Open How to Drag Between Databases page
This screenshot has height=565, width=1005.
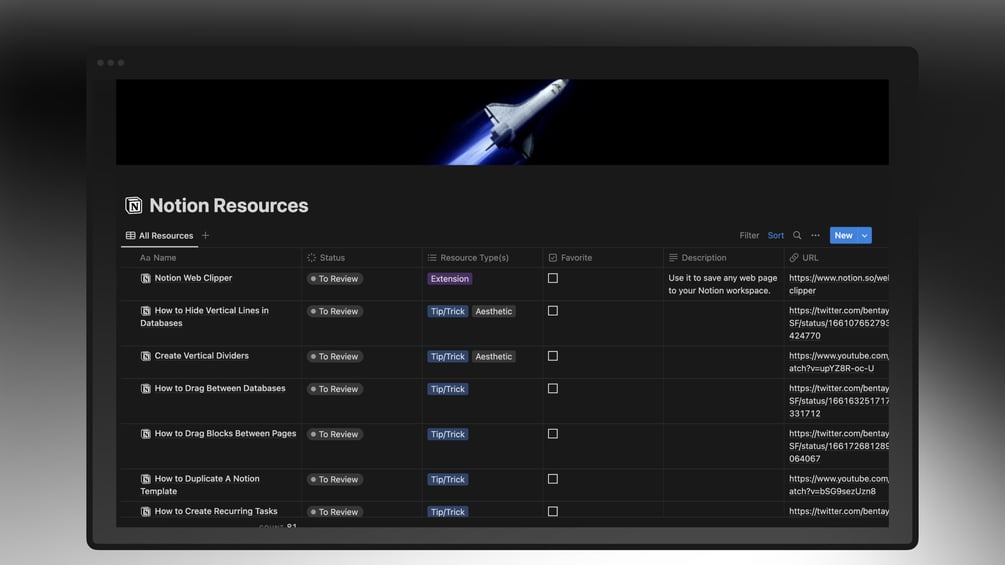coord(220,388)
